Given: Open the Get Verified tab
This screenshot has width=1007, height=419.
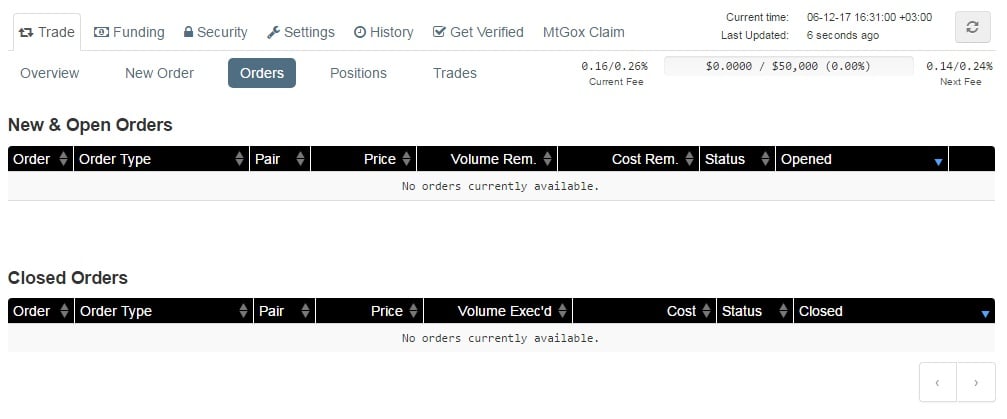Looking at the screenshot, I should (478, 32).
